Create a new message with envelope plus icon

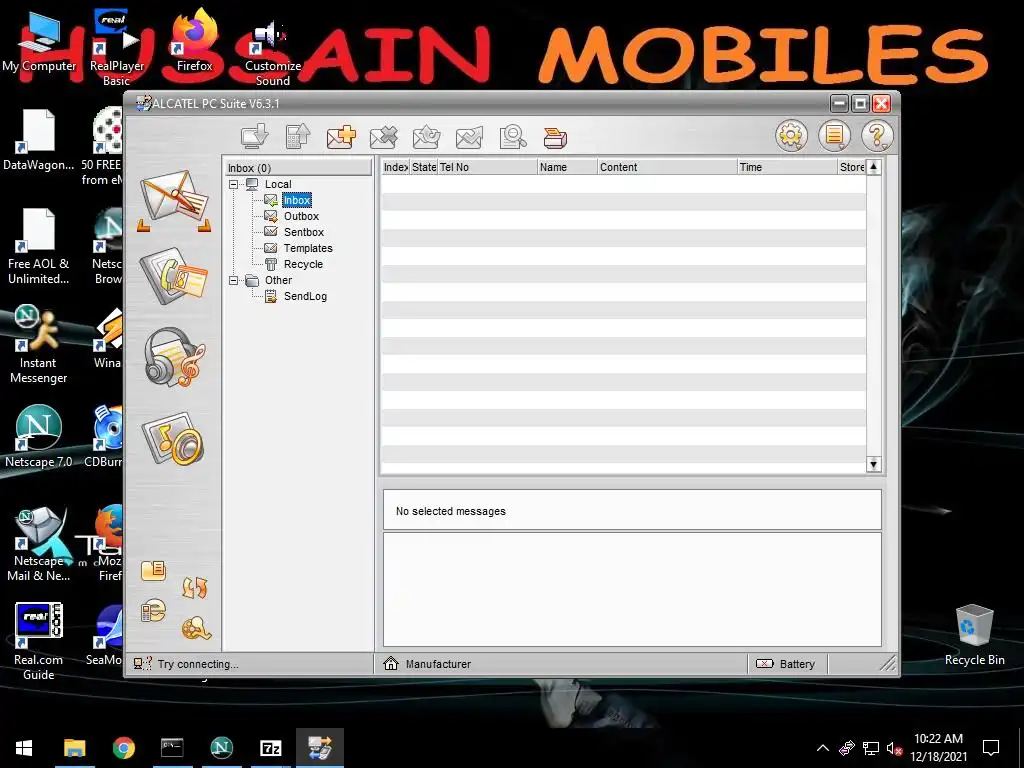pos(341,136)
